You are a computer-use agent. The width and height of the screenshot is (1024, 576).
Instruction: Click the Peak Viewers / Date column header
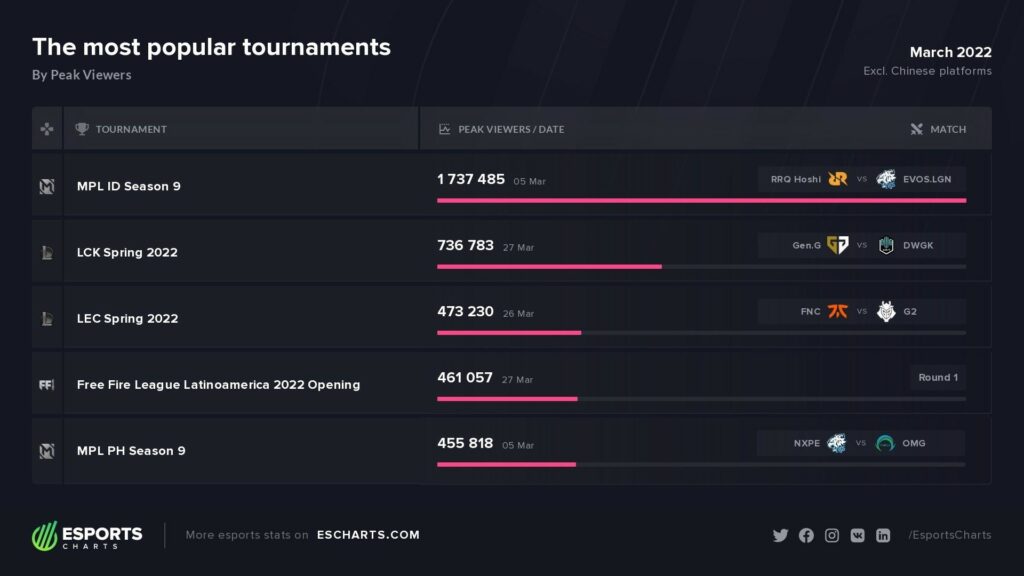[x=511, y=129]
